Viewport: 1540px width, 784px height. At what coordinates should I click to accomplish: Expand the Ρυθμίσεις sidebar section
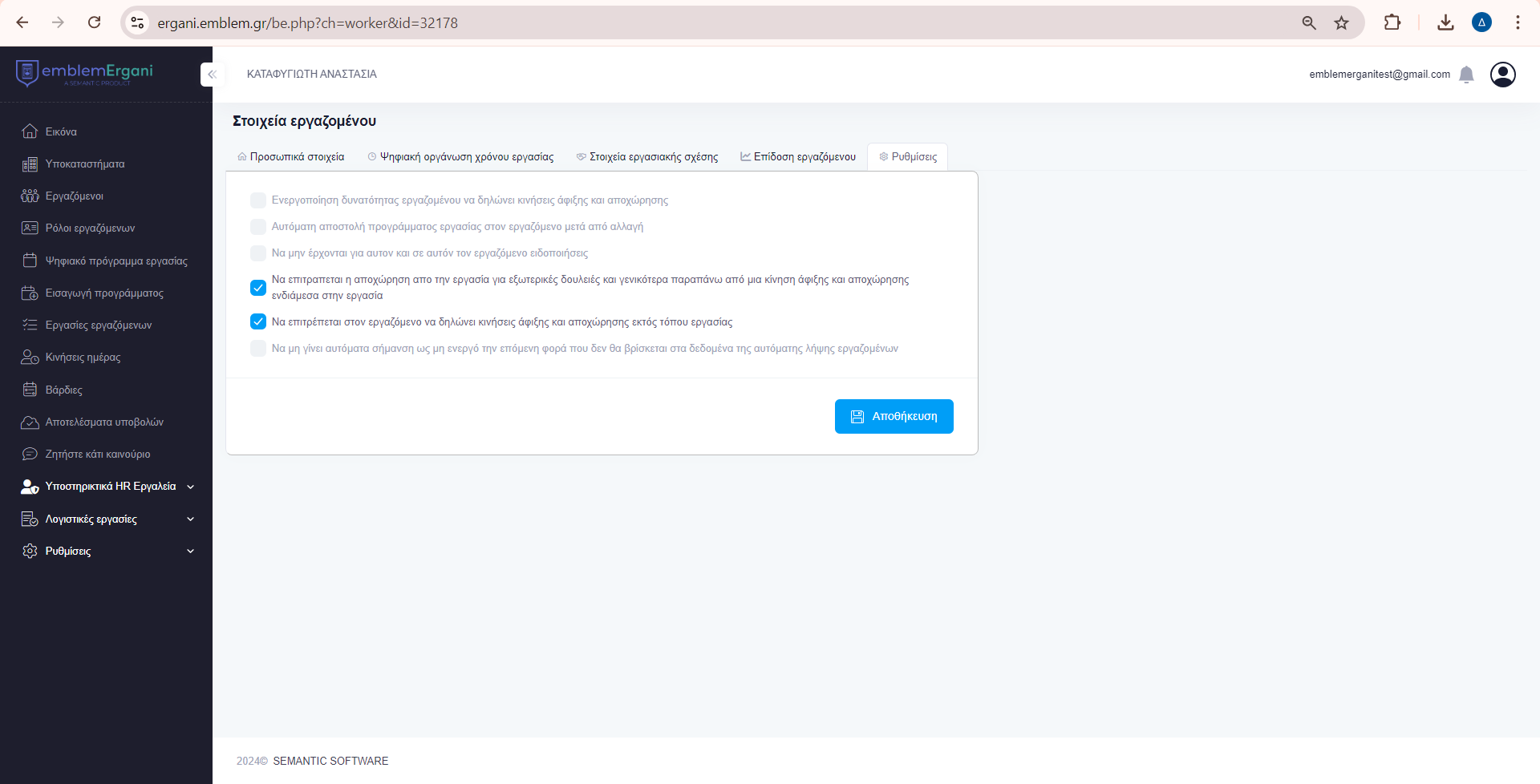[x=110, y=552]
